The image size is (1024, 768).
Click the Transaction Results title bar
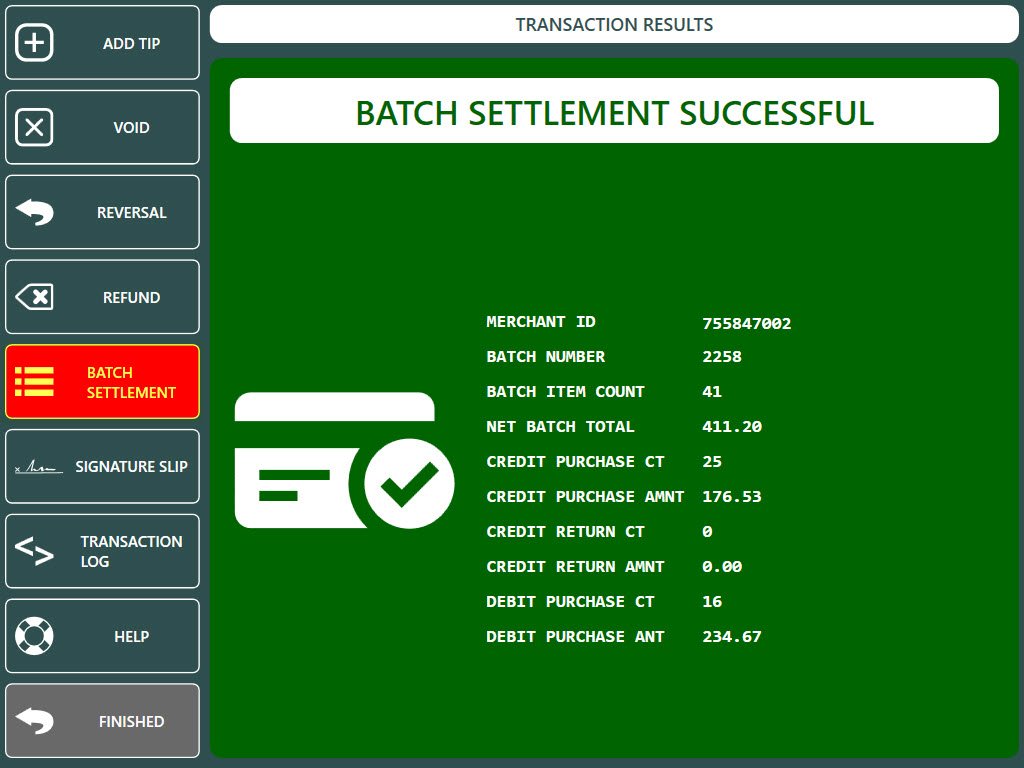614,24
